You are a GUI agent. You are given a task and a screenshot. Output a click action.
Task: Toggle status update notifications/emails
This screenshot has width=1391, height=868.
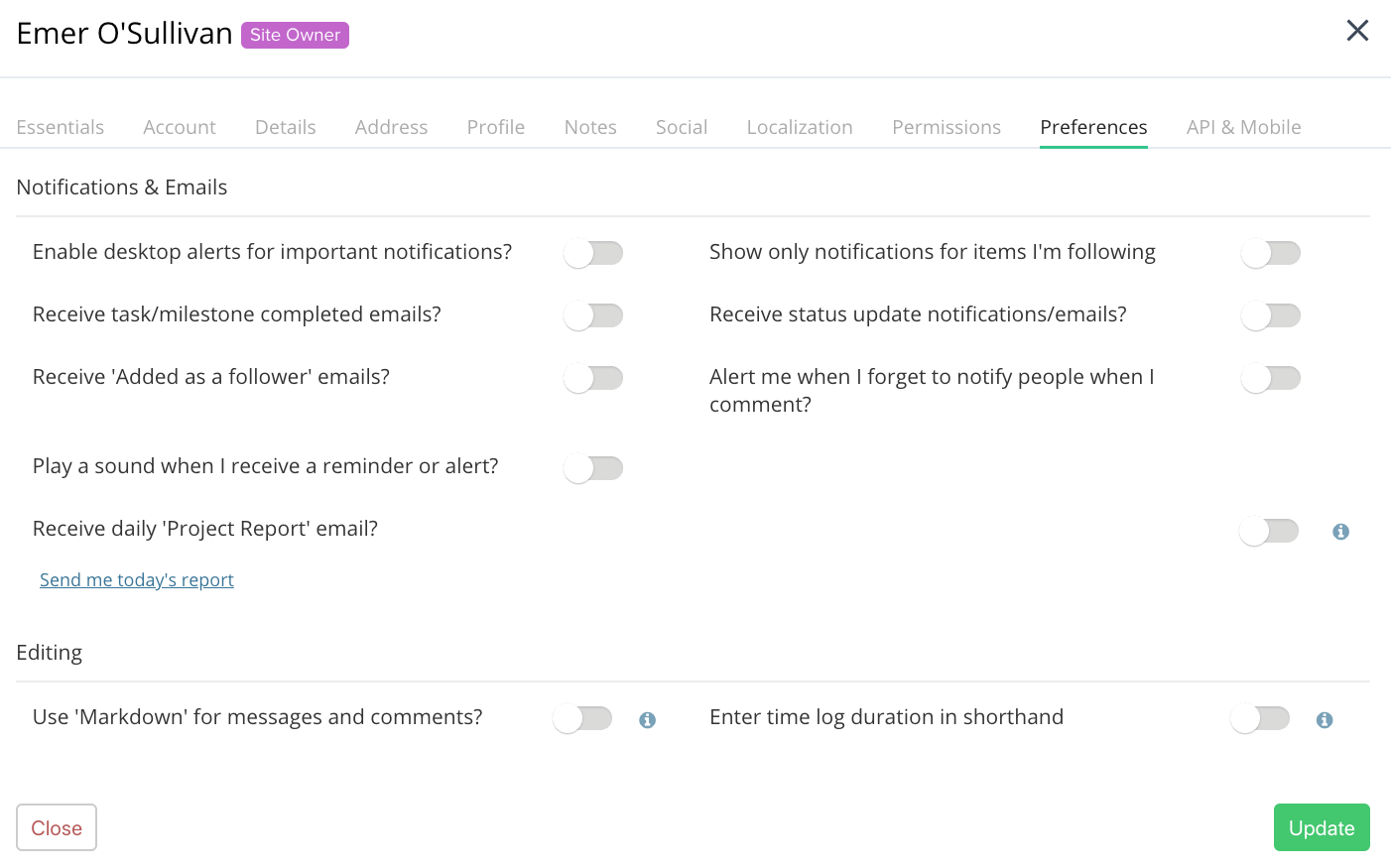[x=1271, y=315]
